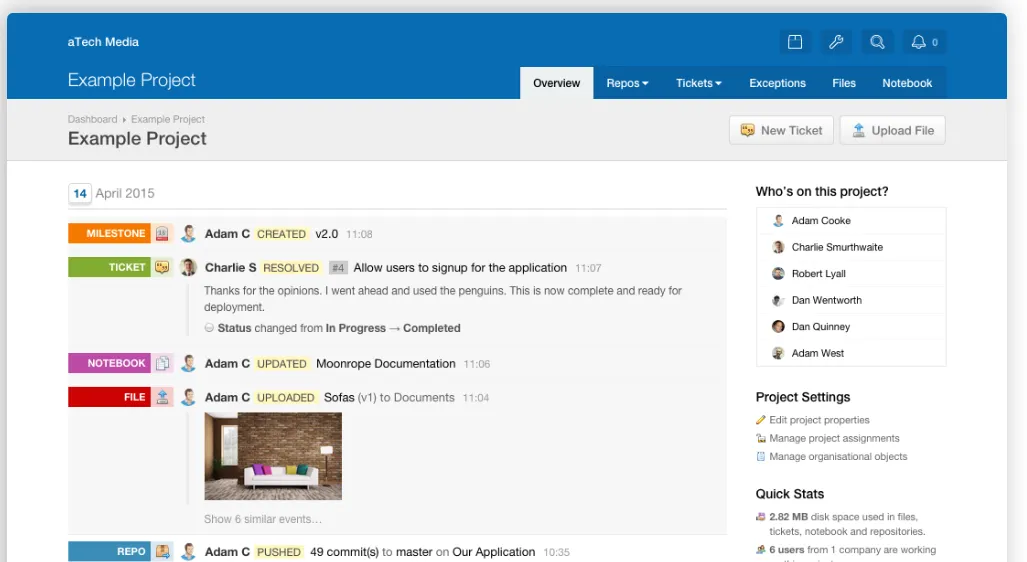Viewport: 1027px width, 562px height.
Task: Click the disk space icon in Quick Stats
Action: click(760, 517)
